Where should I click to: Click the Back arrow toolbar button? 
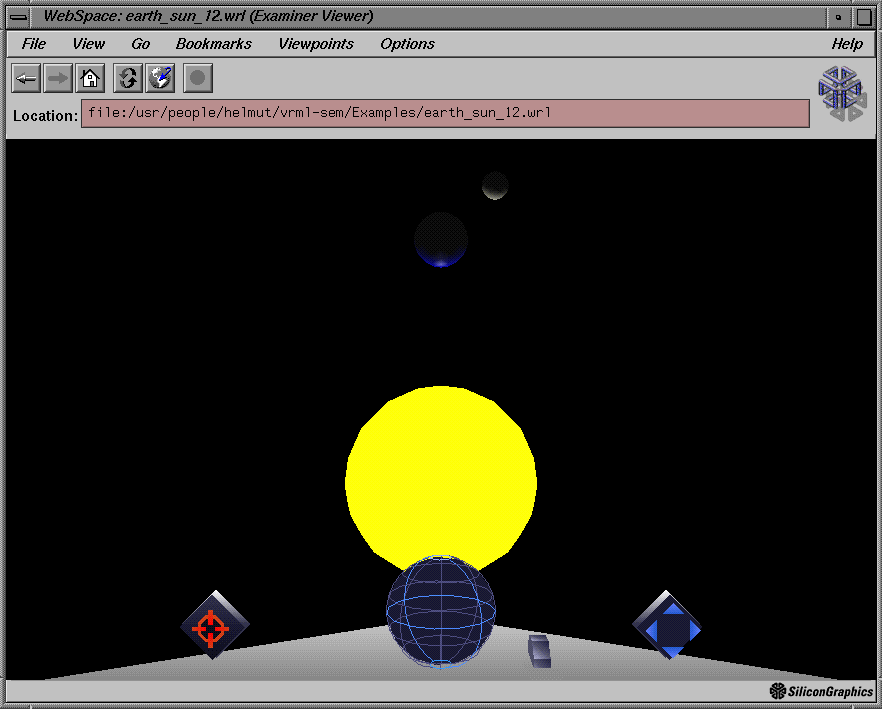tap(26, 78)
